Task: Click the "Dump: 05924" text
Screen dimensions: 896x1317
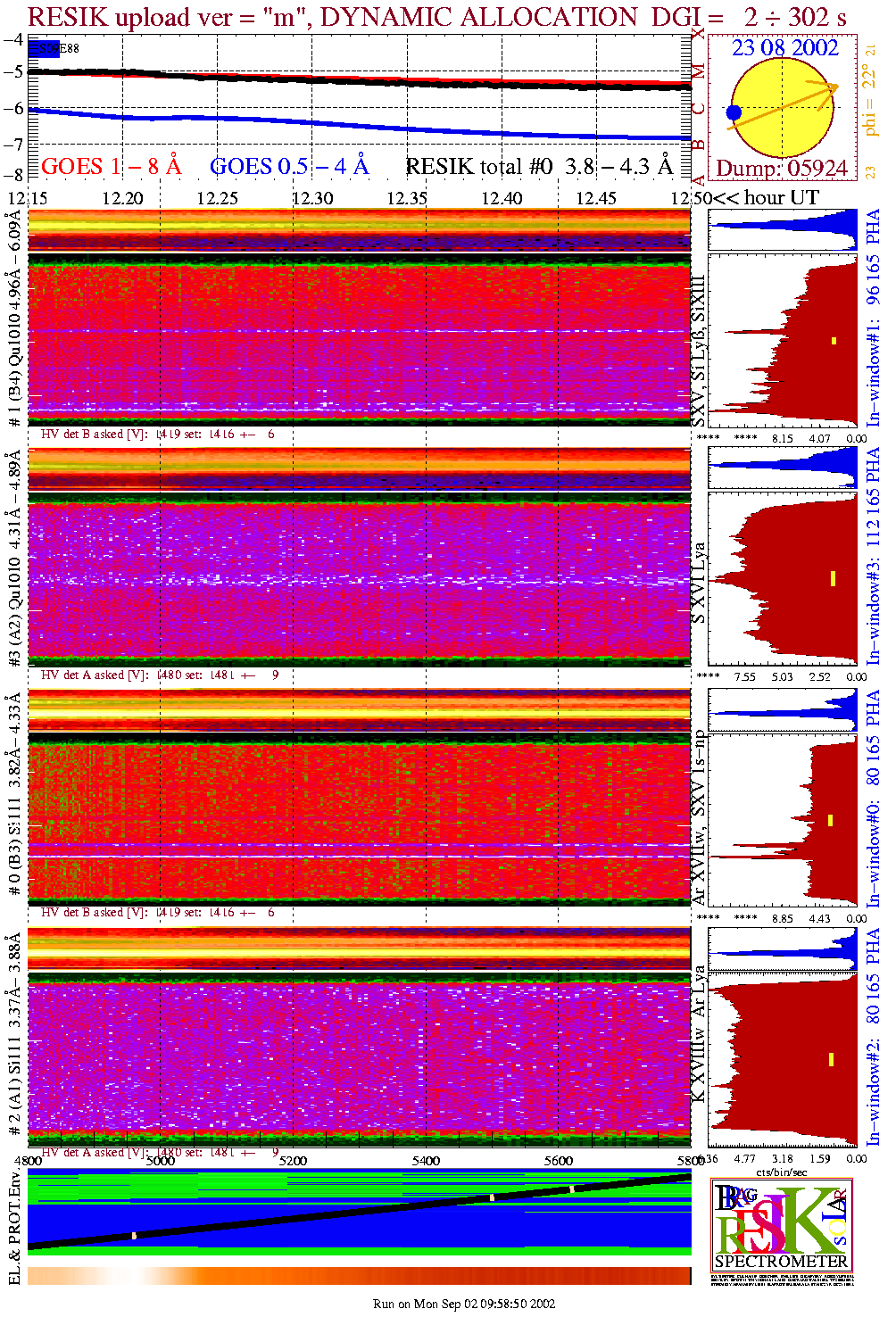Action: (782, 169)
